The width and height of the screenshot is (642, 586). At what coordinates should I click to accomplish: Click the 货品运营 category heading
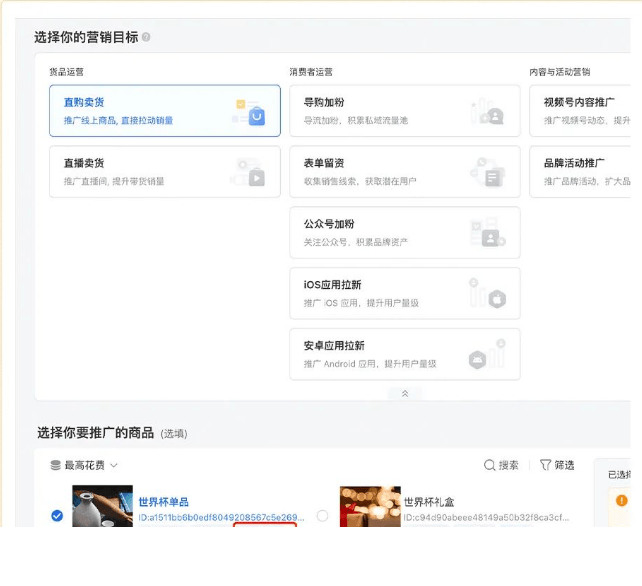66,72
